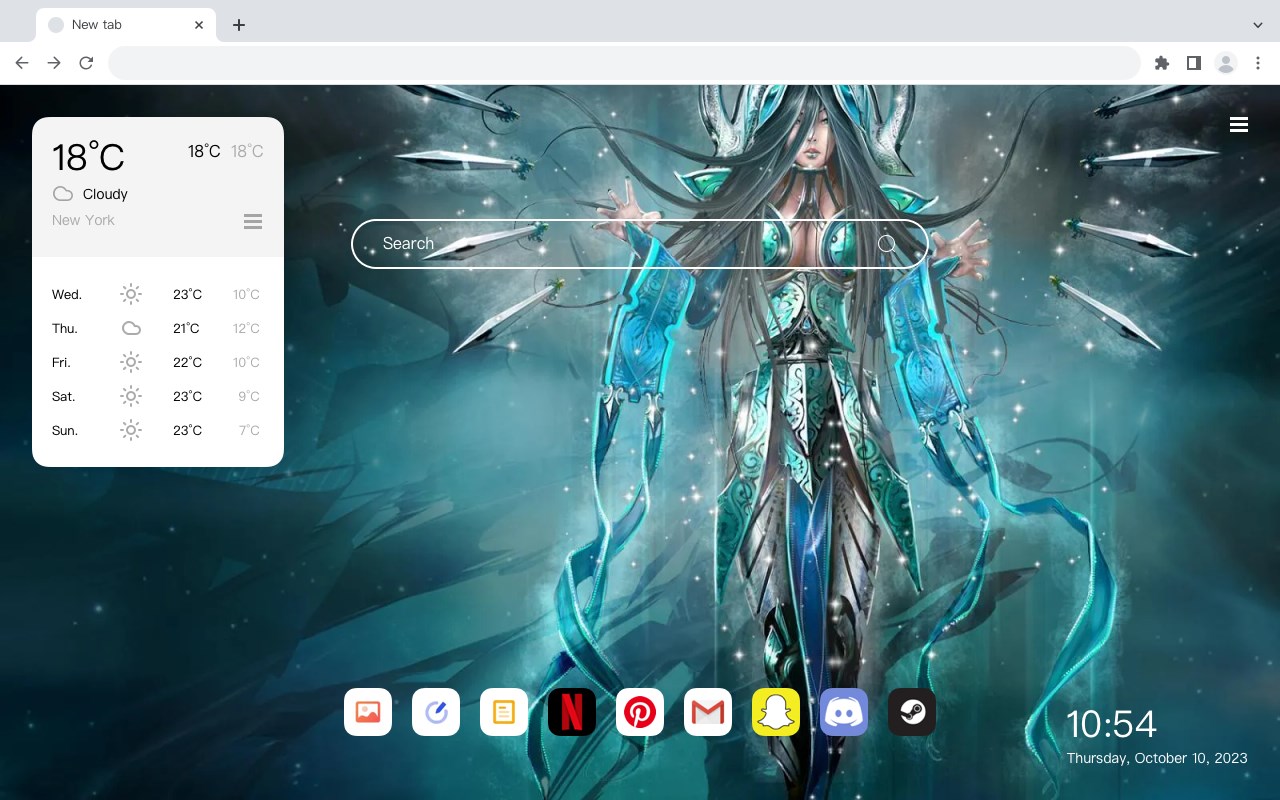1280x800 pixels.
Task: Open the Chrome three-dot menu
Action: click(x=1258, y=63)
